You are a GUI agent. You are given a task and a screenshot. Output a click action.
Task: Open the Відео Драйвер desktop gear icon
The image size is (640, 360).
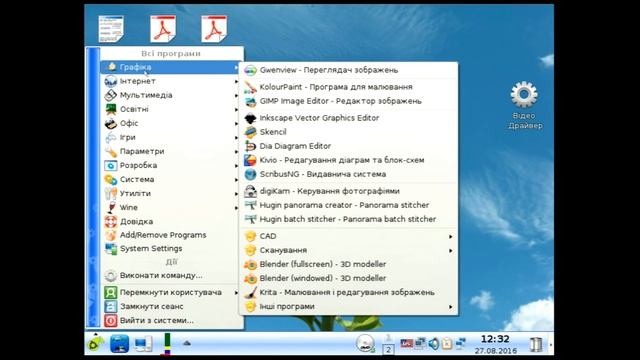pos(524,94)
